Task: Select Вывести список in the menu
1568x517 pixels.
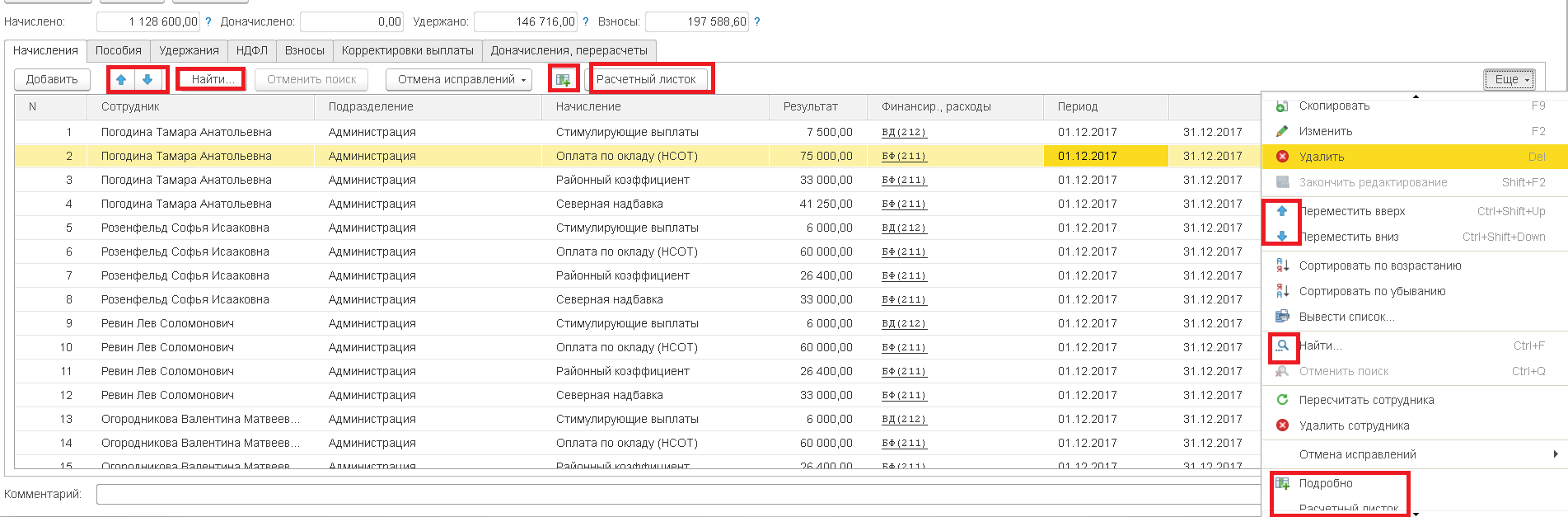Action: pos(1415,317)
